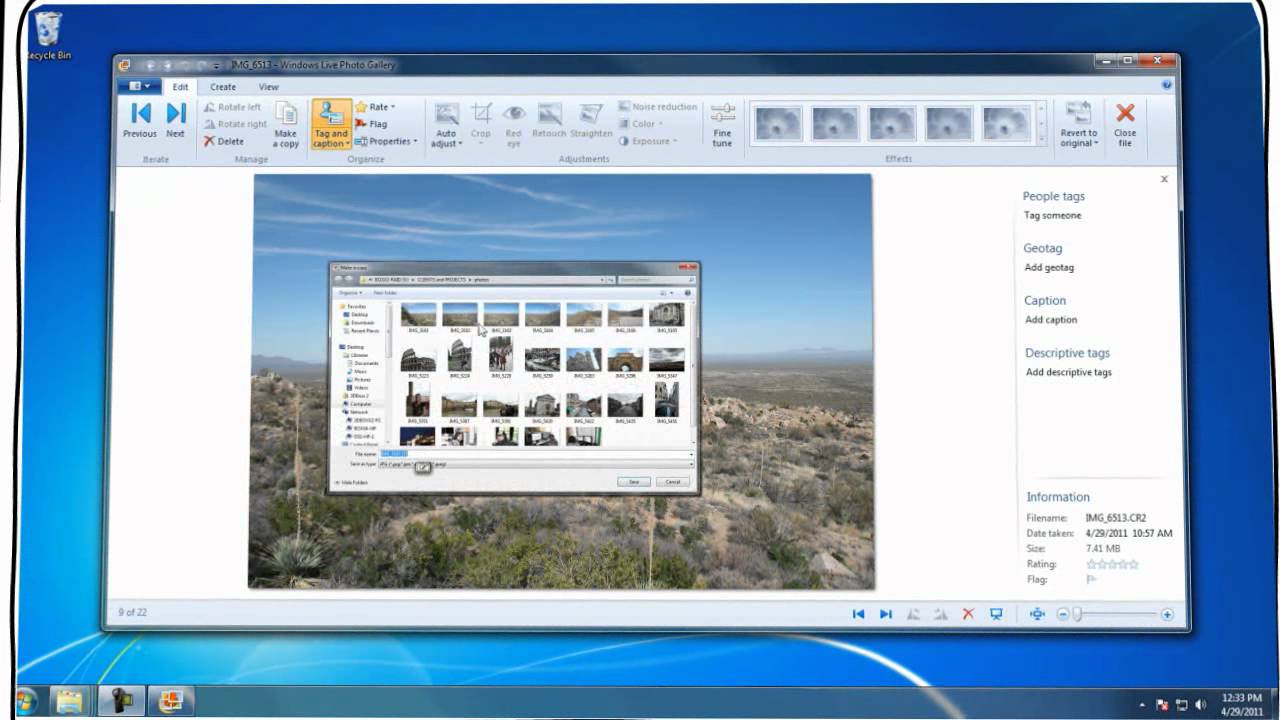
Task: Toggle the Flag option in ribbon
Action: (x=371, y=124)
